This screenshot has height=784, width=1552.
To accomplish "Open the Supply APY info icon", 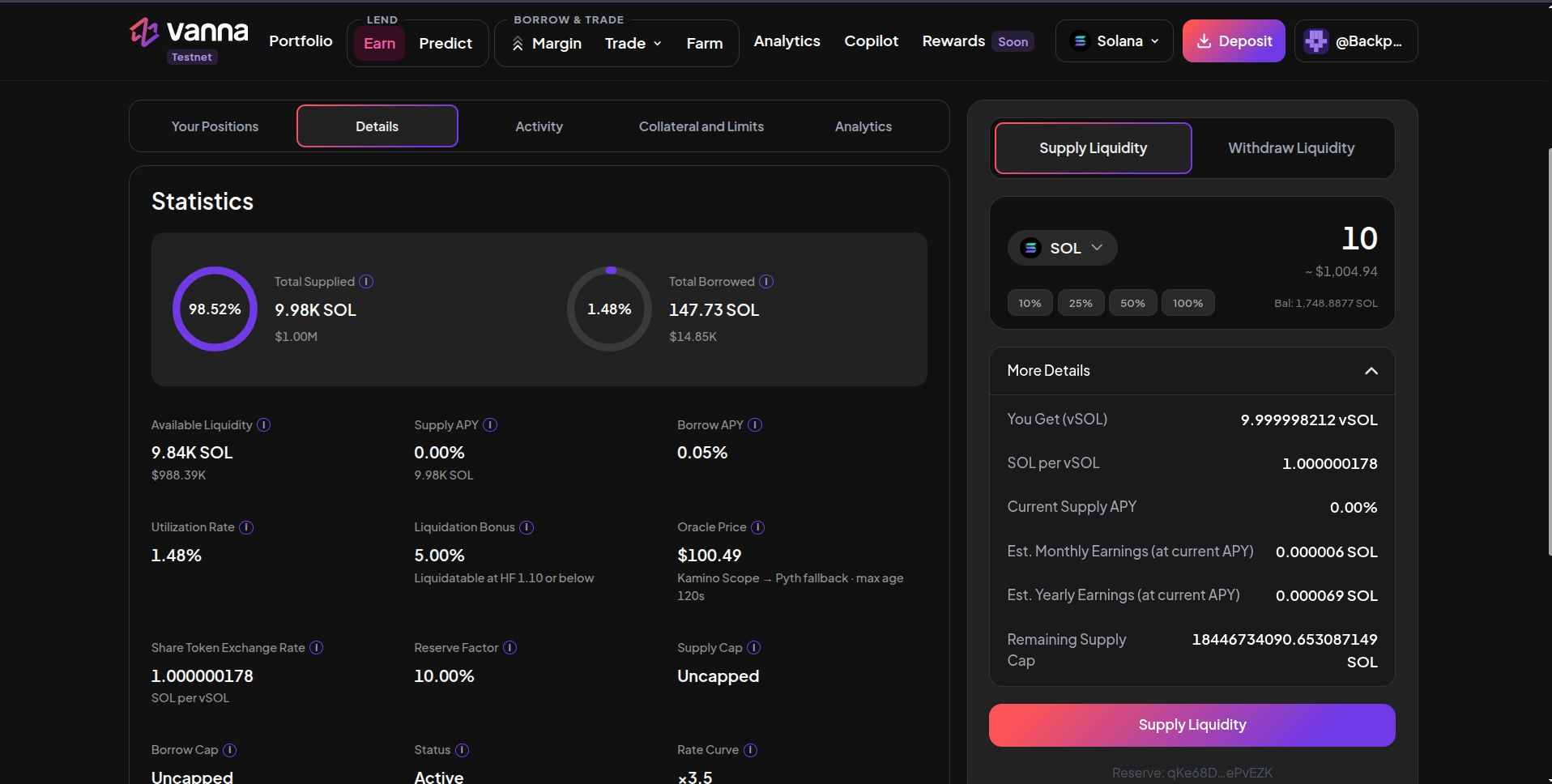I will pyautogui.click(x=490, y=424).
